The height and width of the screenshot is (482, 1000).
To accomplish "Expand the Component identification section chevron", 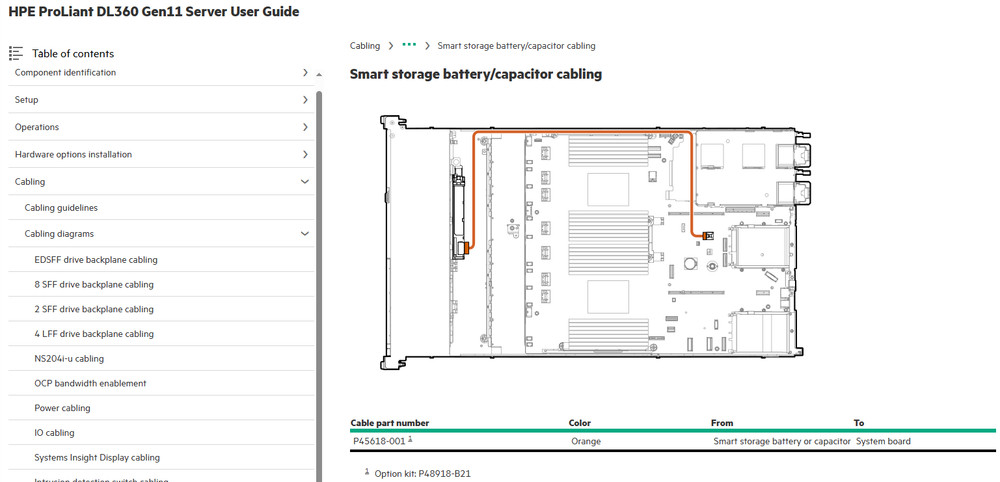I will 305,73.
